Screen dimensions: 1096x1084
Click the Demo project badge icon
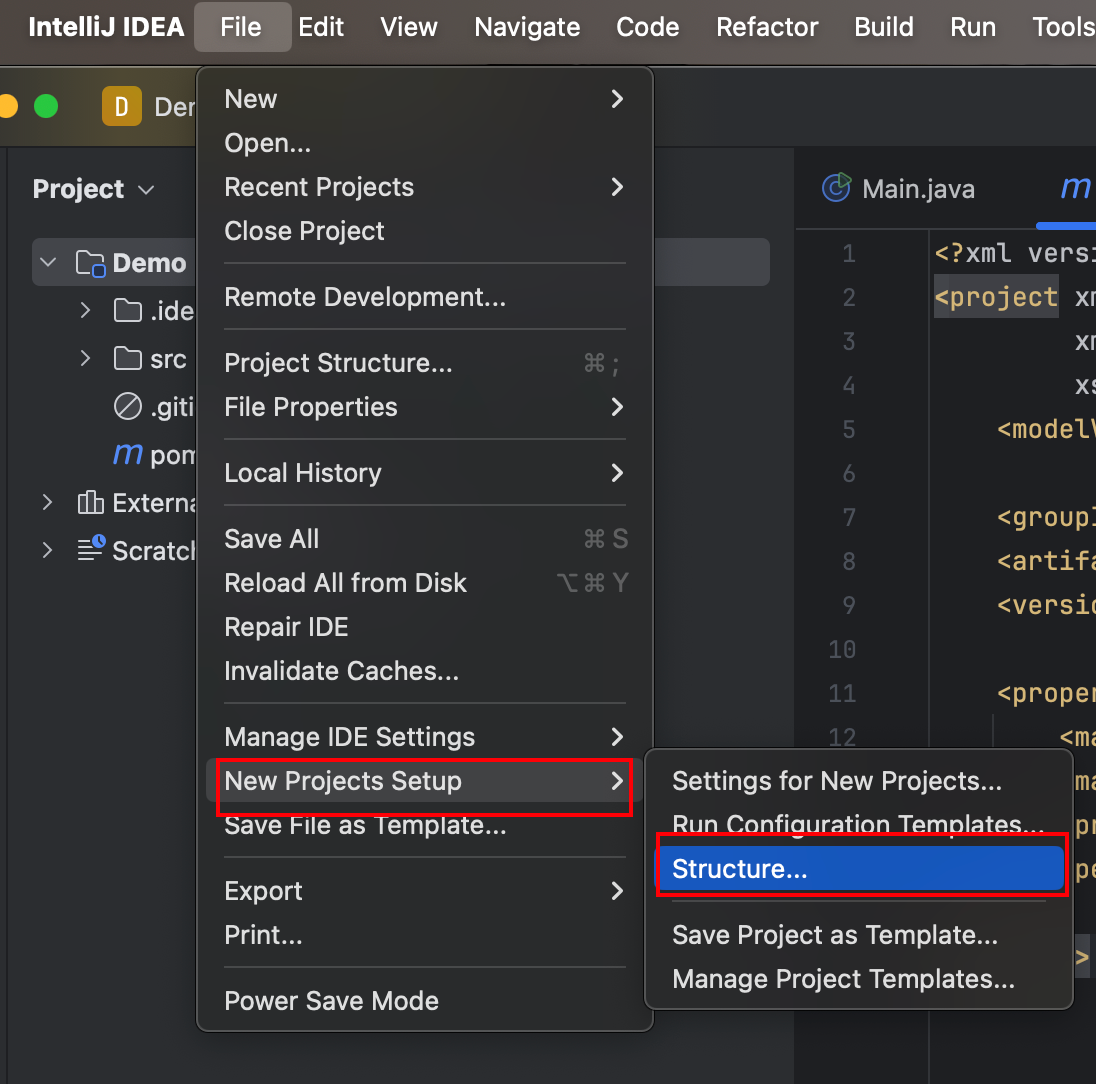[121, 106]
